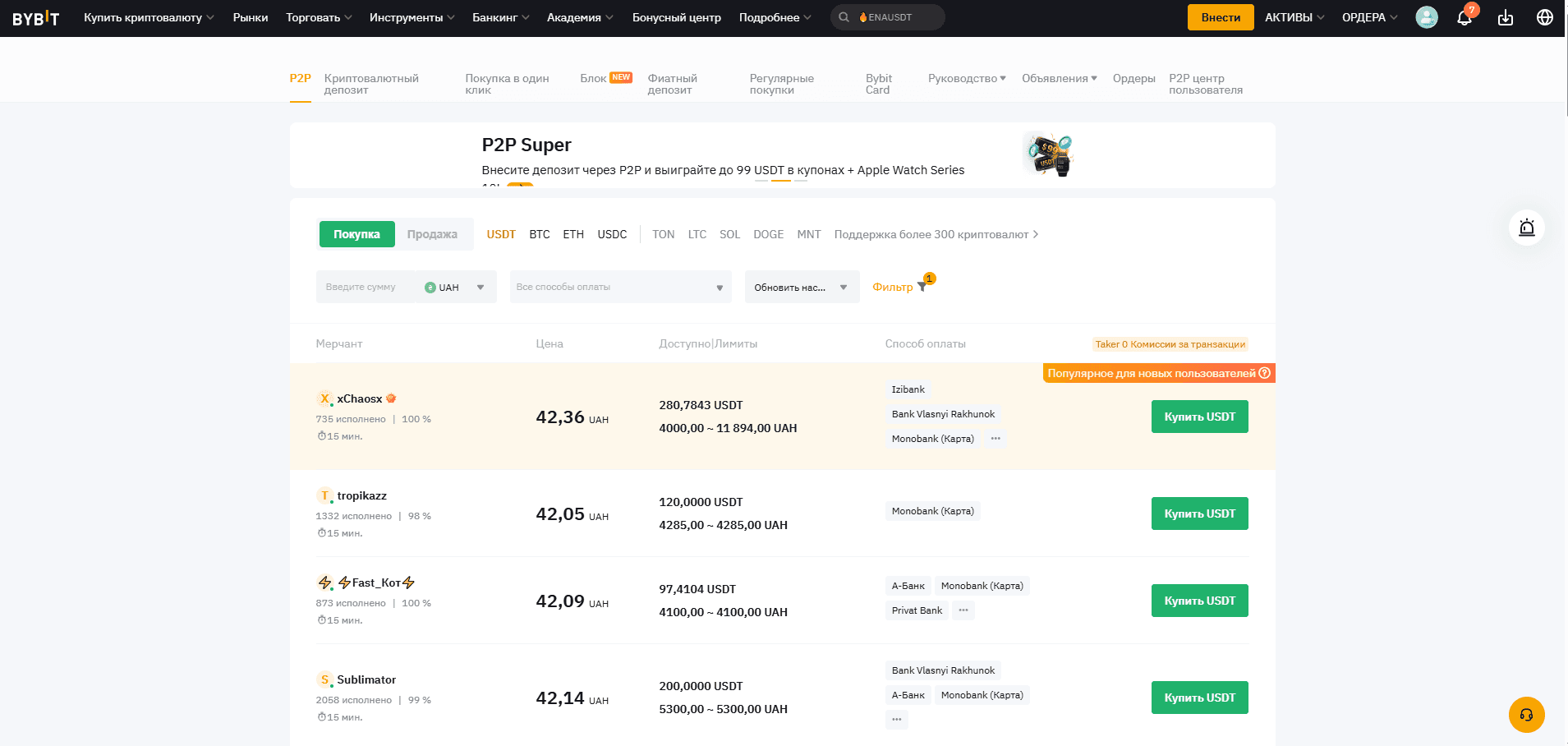Expand Подробнее menu

(775, 17)
